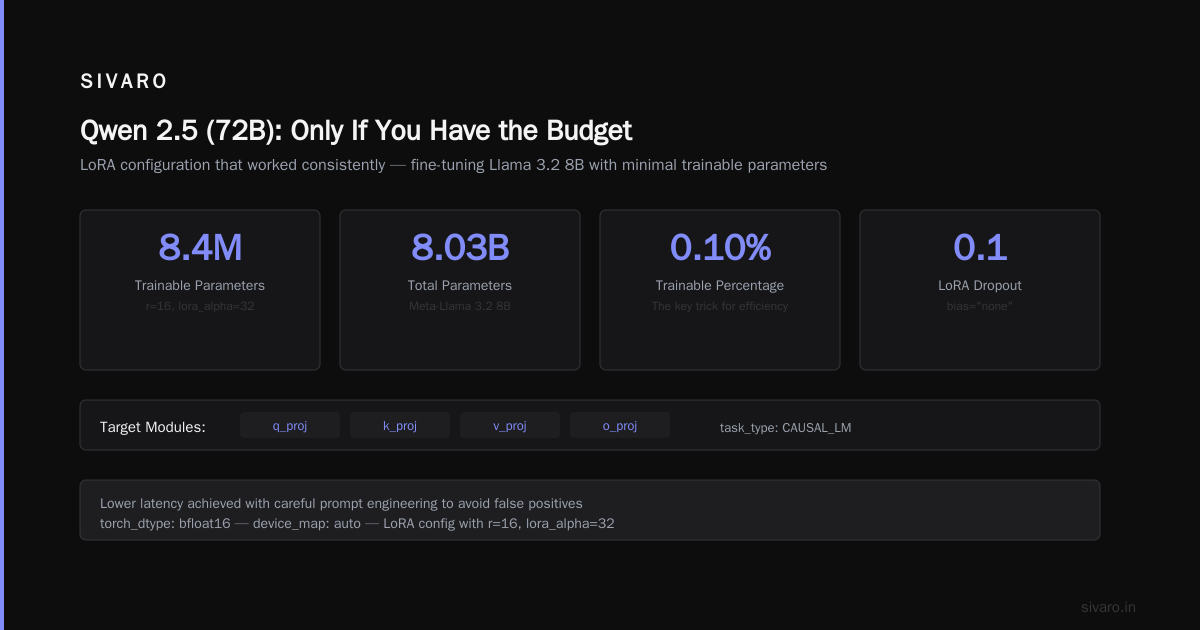Click the "r=16, lora_alpha=32" card caption
1200x630 pixels.
[x=200, y=306]
